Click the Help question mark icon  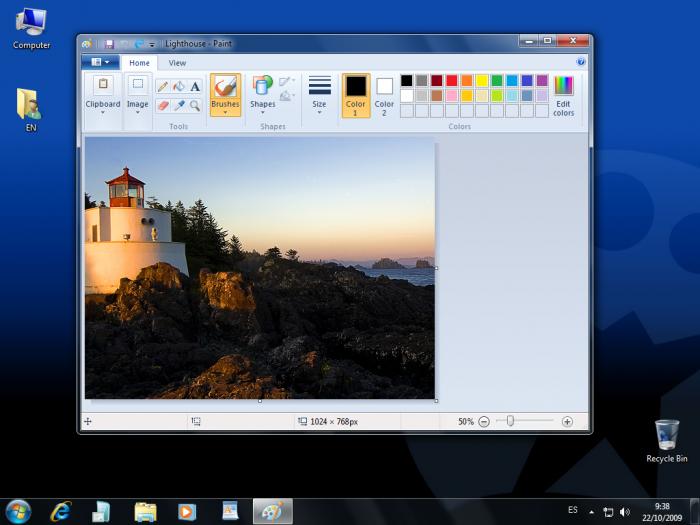pyautogui.click(x=581, y=62)
